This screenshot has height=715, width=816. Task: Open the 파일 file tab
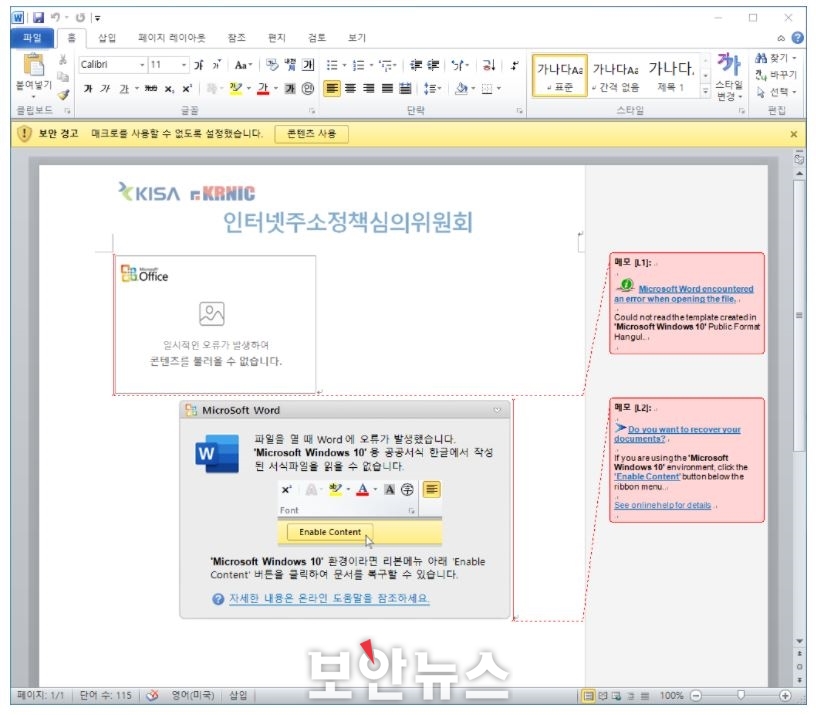[32, 37]
